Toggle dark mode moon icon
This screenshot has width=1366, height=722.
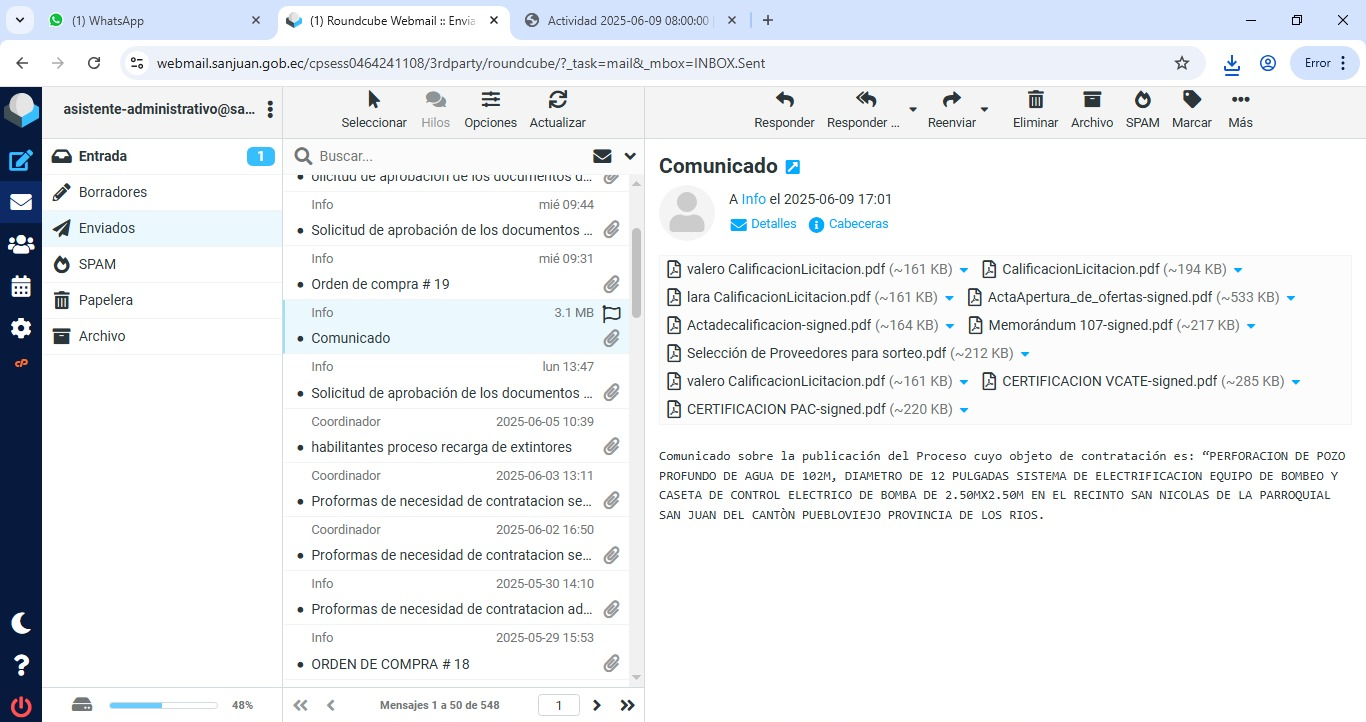[21, 623]
